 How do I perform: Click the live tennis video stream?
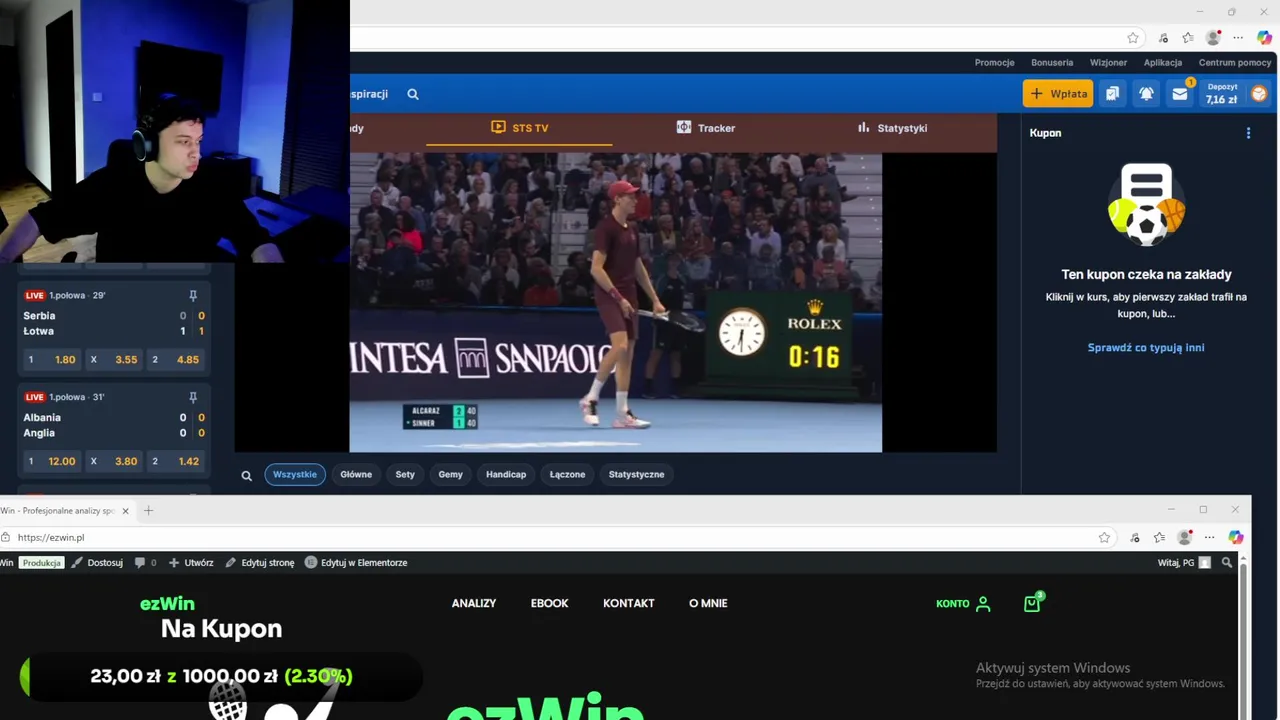pos(615,302)
